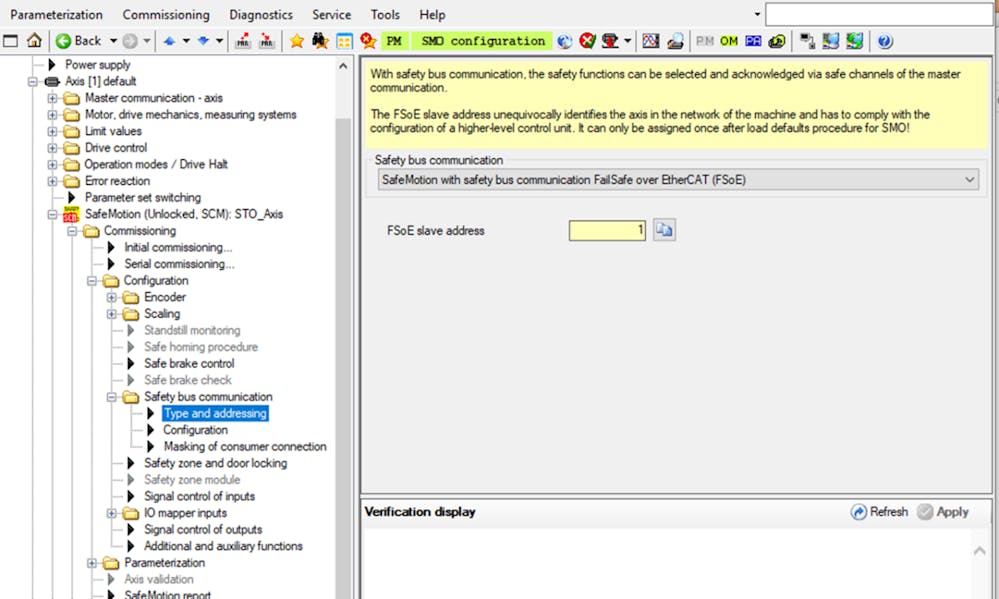999x599 pixels.
Task: Click the drive error download icon
Action: pyautogui.click(x=610, y=41)
